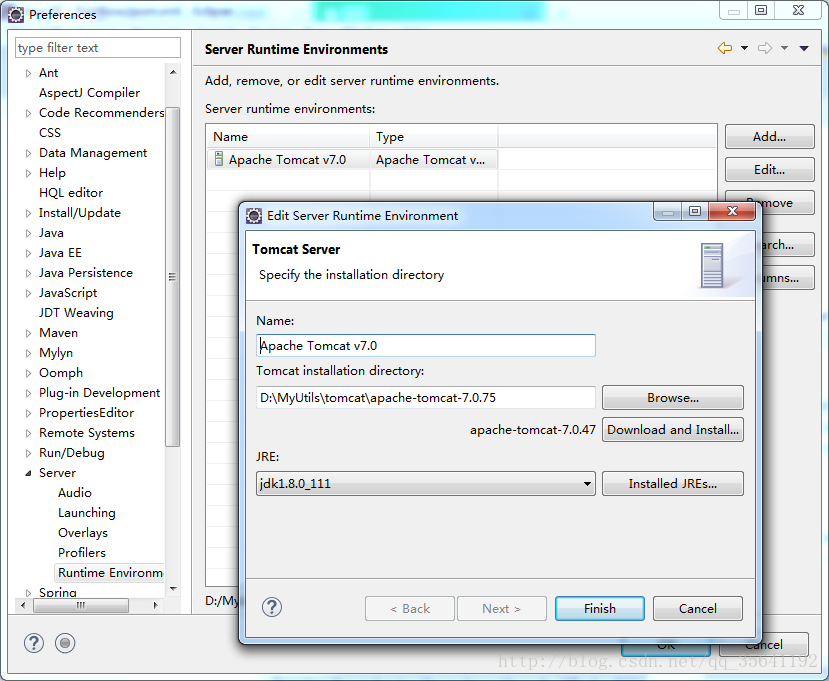Select the Remote Systems tree item
829x681 pixels.
(x=87, y=433)
